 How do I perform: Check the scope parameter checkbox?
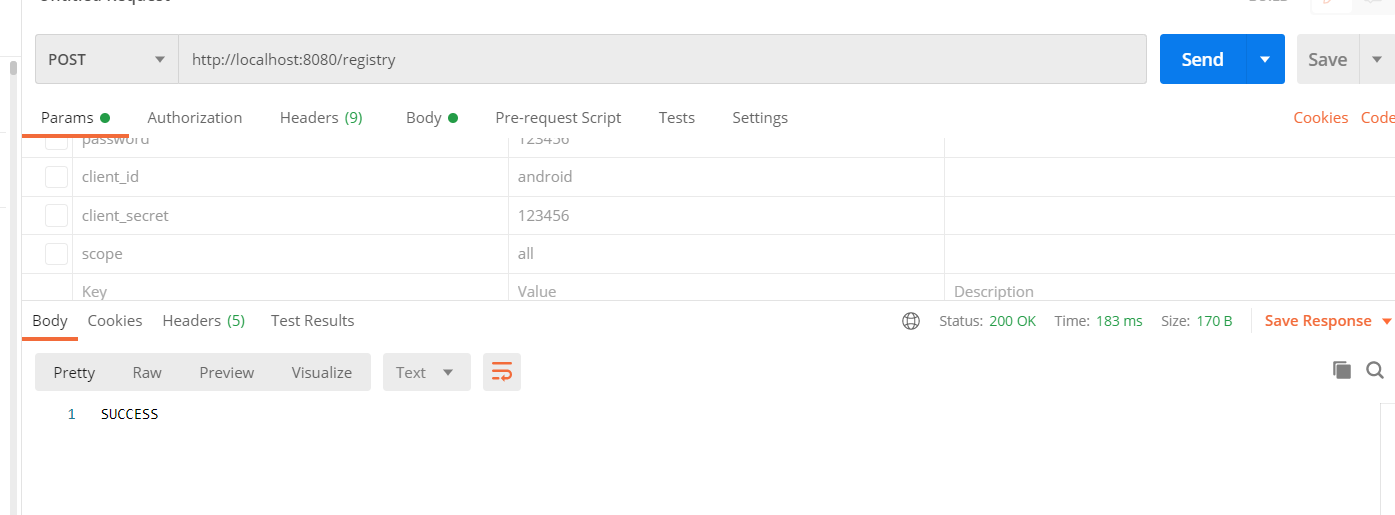pyautogui.click(x=57, y=254)
